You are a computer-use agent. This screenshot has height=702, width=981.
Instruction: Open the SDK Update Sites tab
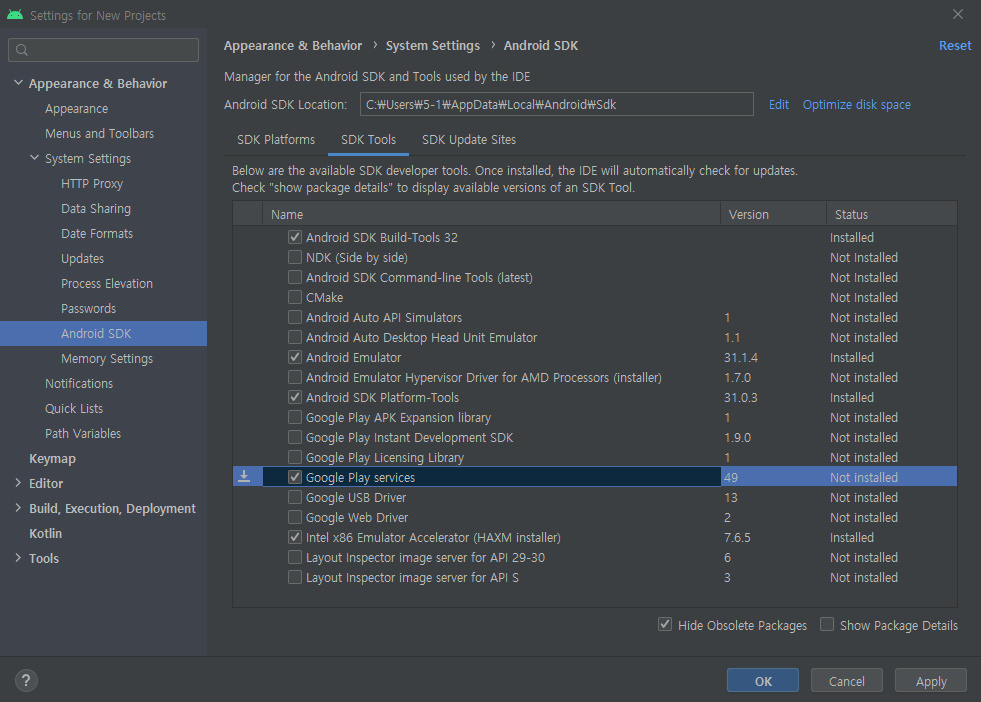[469, 140]
